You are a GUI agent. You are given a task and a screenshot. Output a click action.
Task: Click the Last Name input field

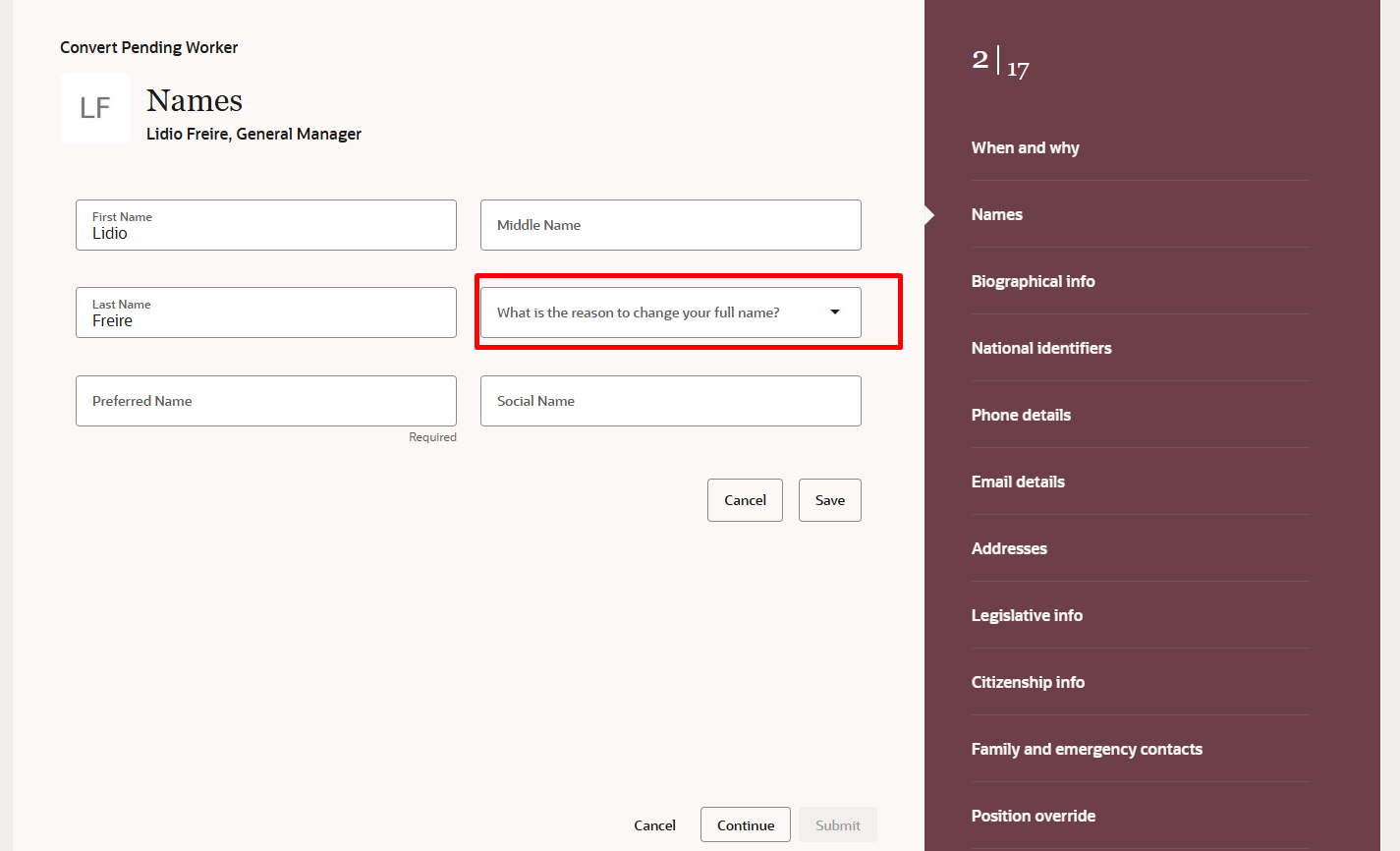[x=266, y=312]
